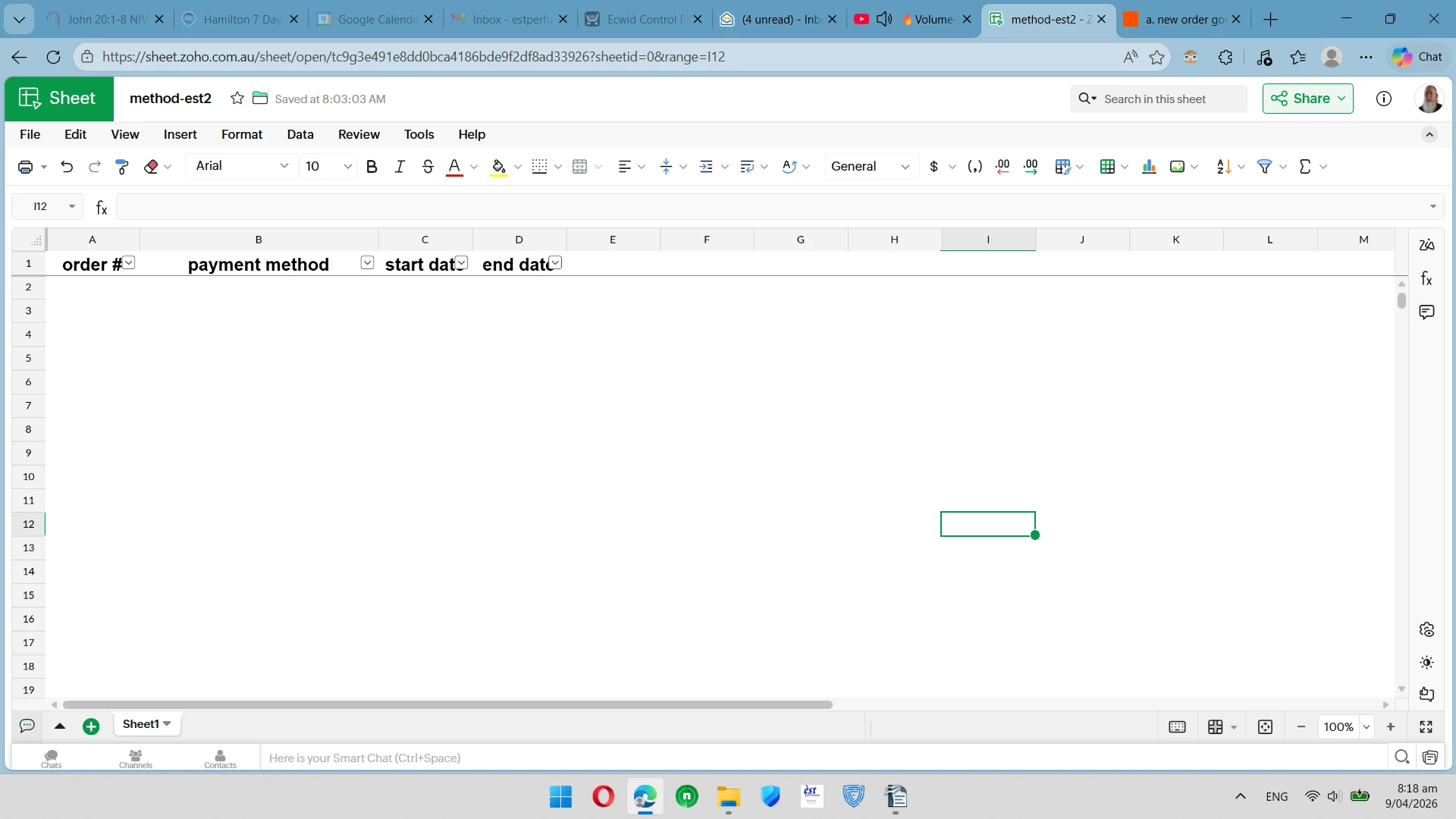Click the Sheet1 tab
This screenshot has height=819, width=1456.
tap(141, 724)
